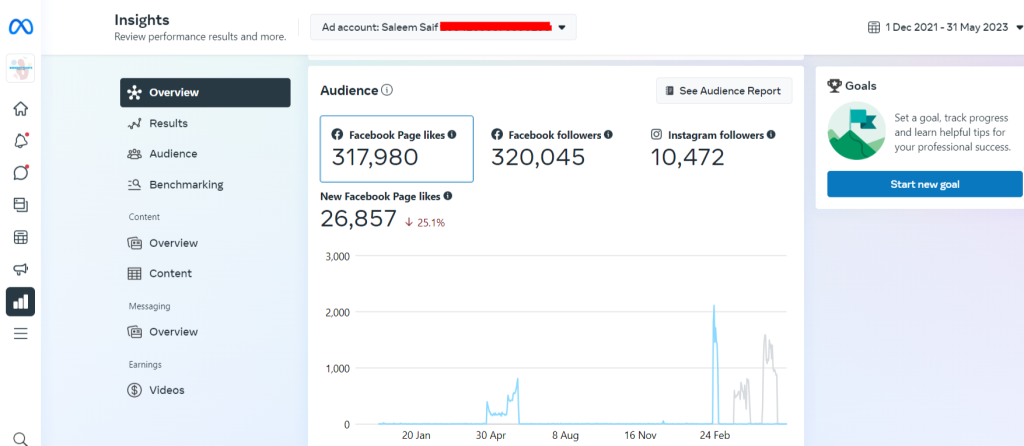Open the Inbox chat bubble icon
The height and width of the screenshot is (446, 1024).
20,173
